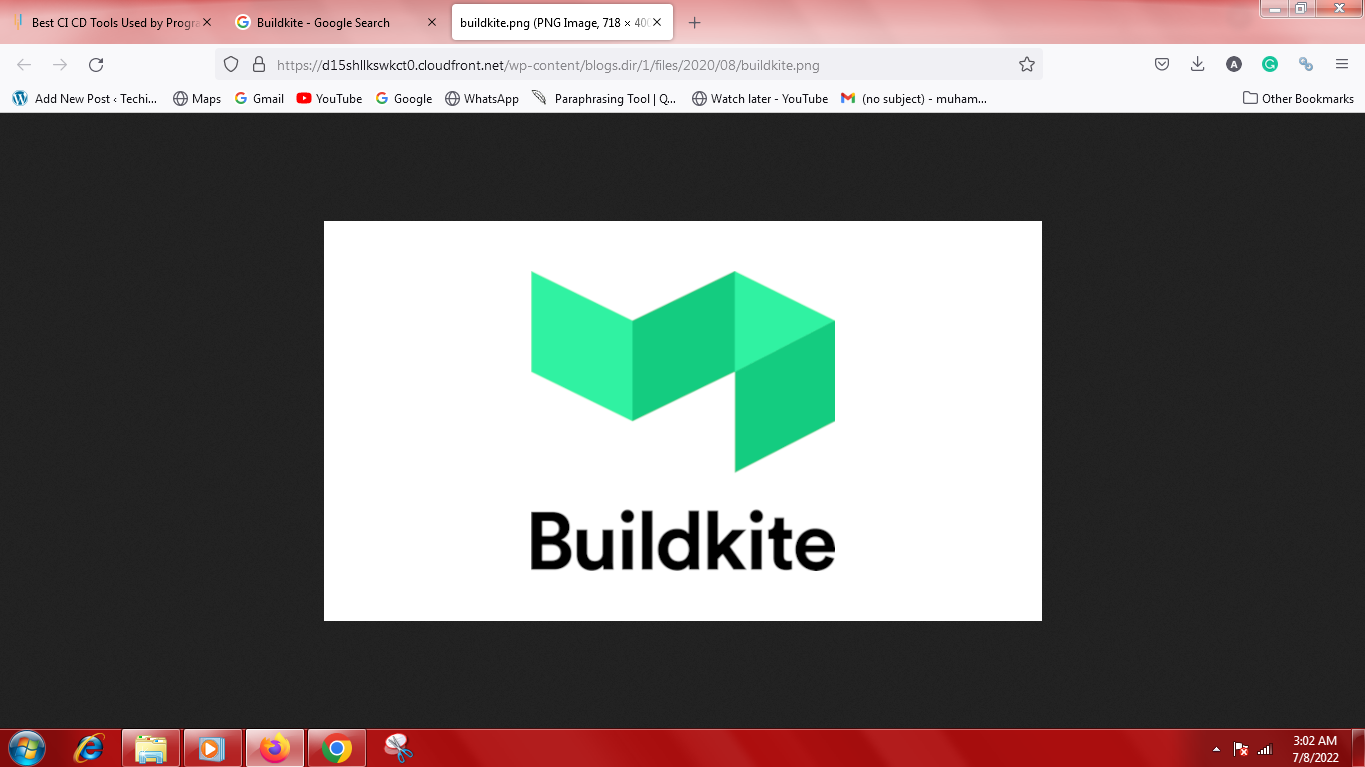Viewport: 1365px width, 767px height.
Task: Close the Buildkite Google Search tab
Action: pyautogui.click(x=432, y=22)
